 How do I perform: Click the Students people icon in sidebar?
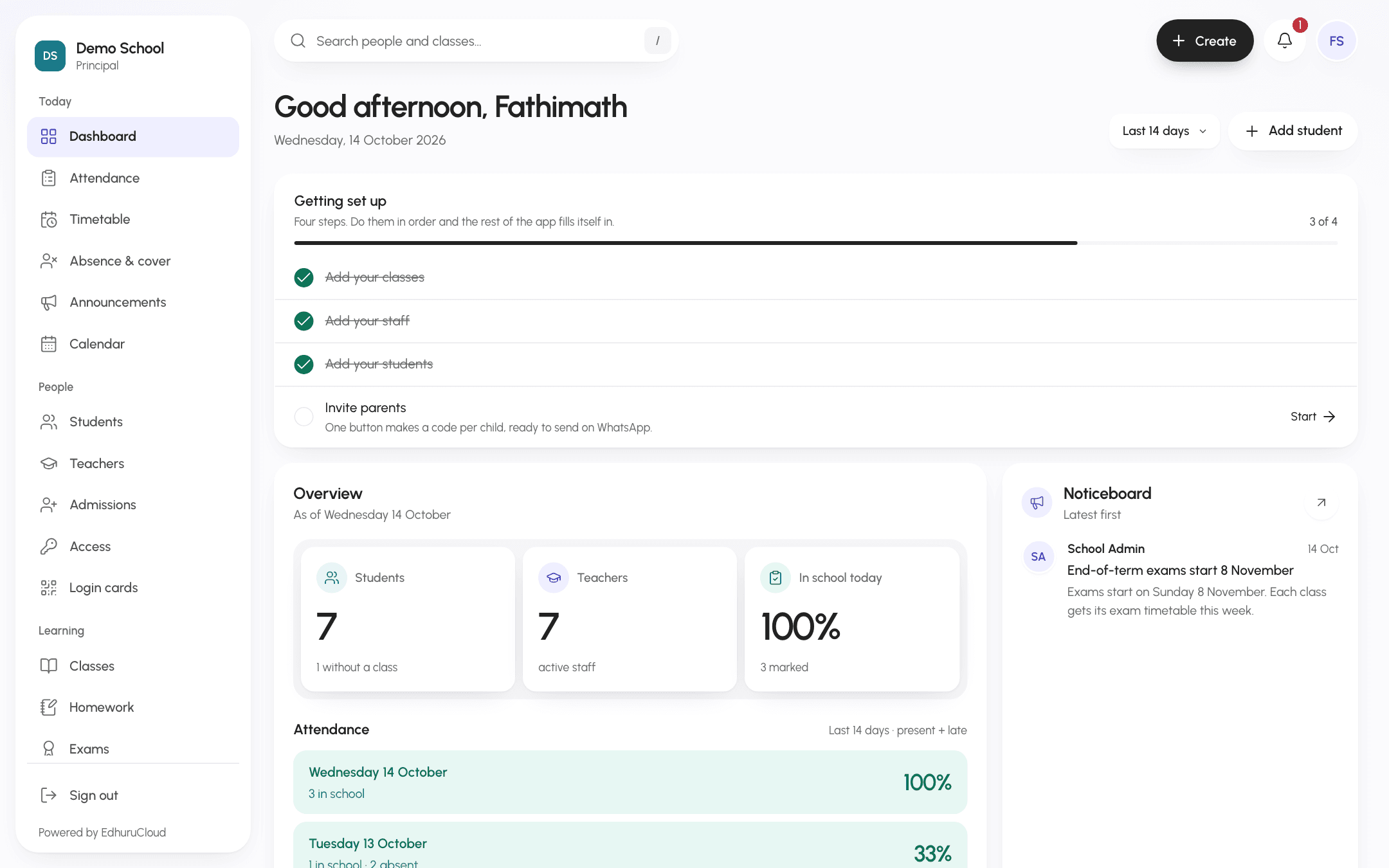click(x=49, y=422)
